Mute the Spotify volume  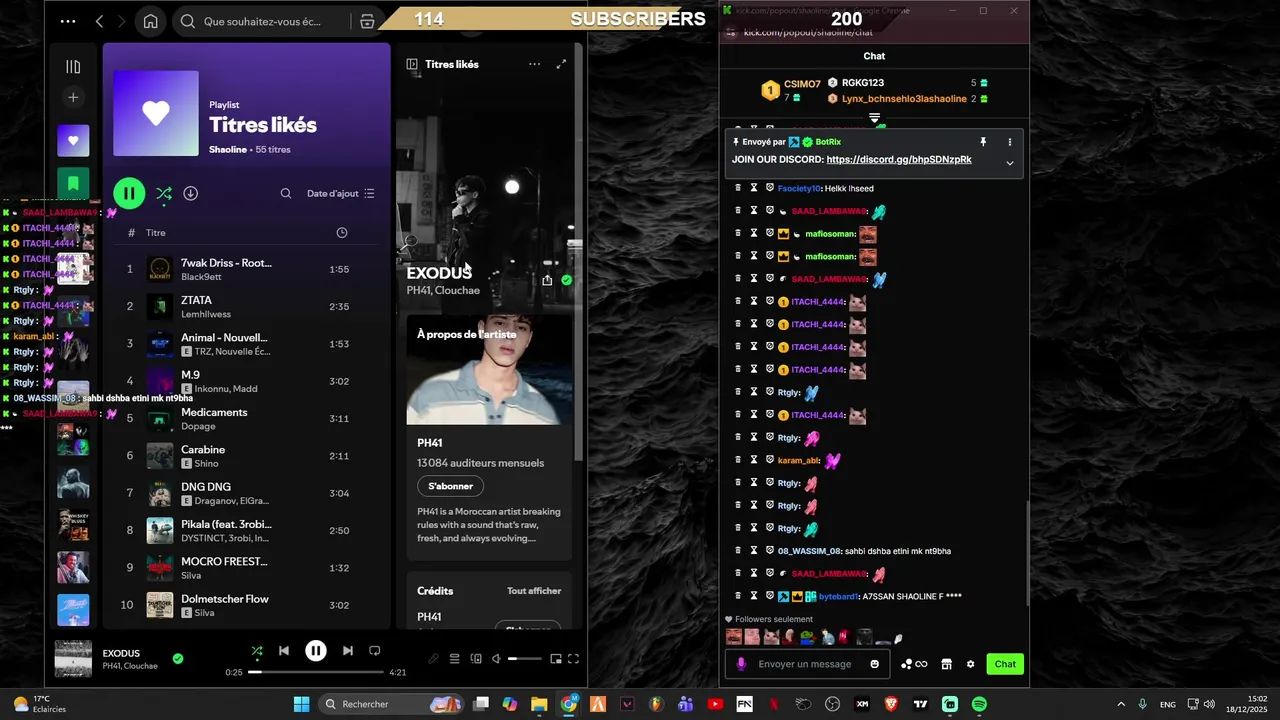pos(496,659)
